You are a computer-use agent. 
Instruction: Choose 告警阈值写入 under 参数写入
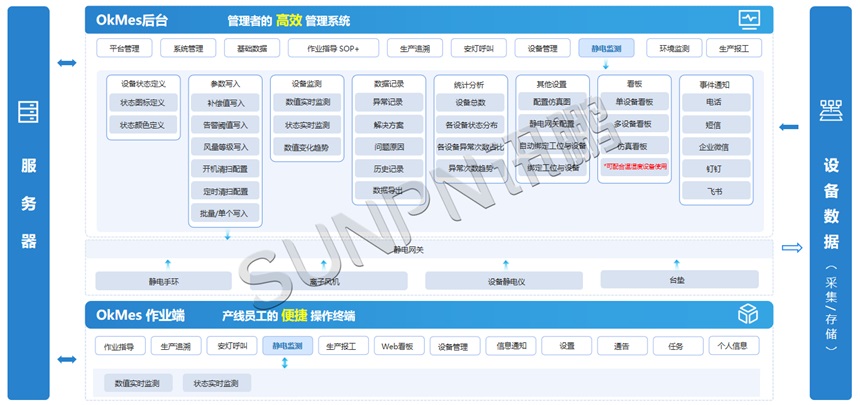coord(225,125)
